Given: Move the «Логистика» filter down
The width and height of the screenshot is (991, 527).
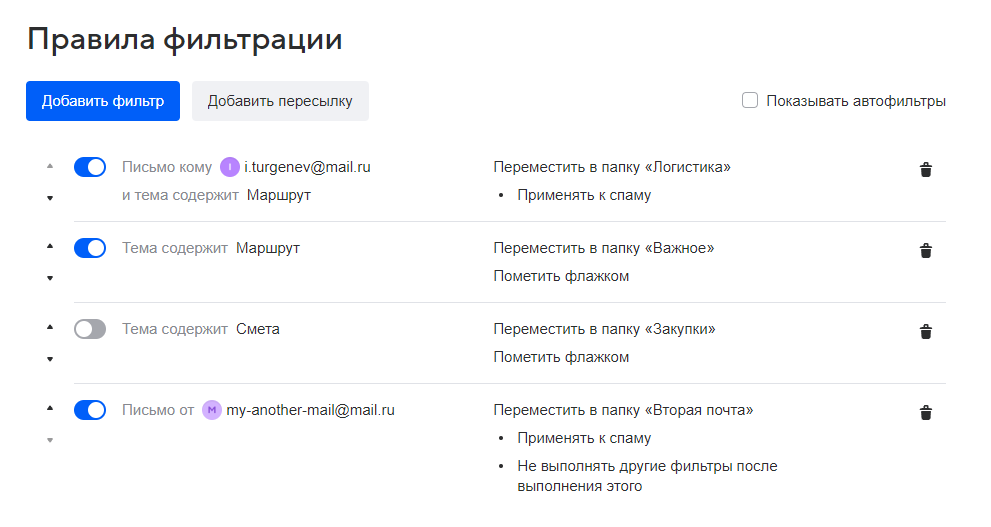Looking at the screenshot, I should pos(50,198).
